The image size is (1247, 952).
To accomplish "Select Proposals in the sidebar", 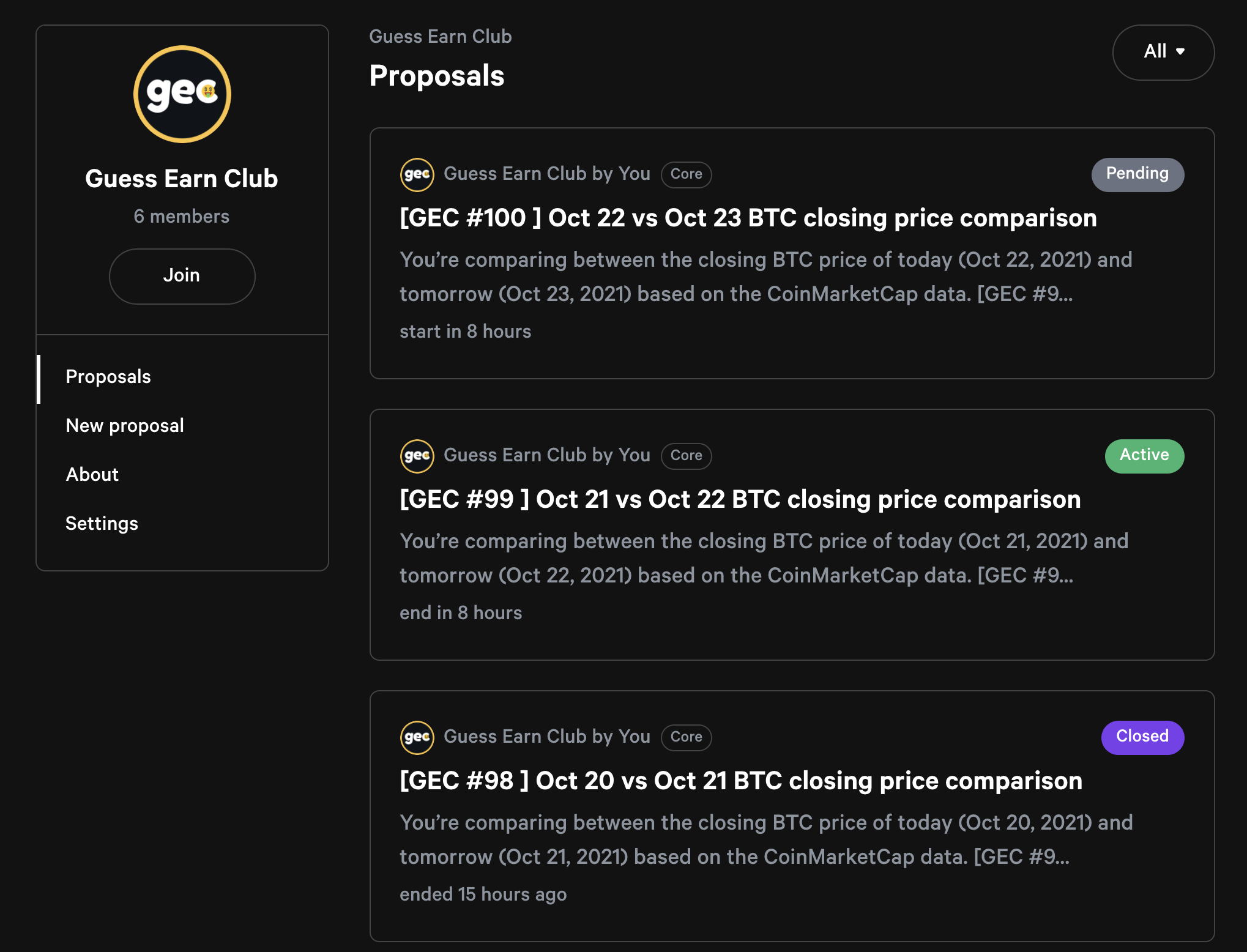I will point(108,377).
